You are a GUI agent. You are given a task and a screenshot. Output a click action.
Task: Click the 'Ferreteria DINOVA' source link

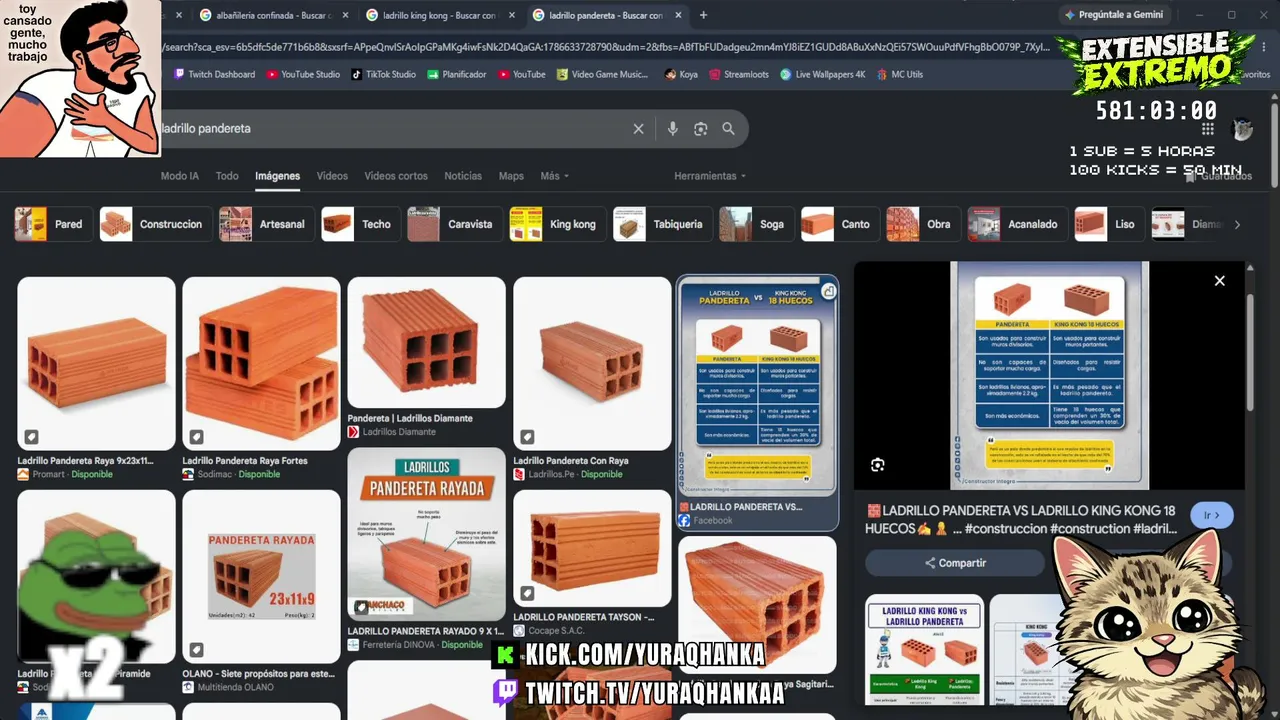pyautogui.click(x=400, y=645)
